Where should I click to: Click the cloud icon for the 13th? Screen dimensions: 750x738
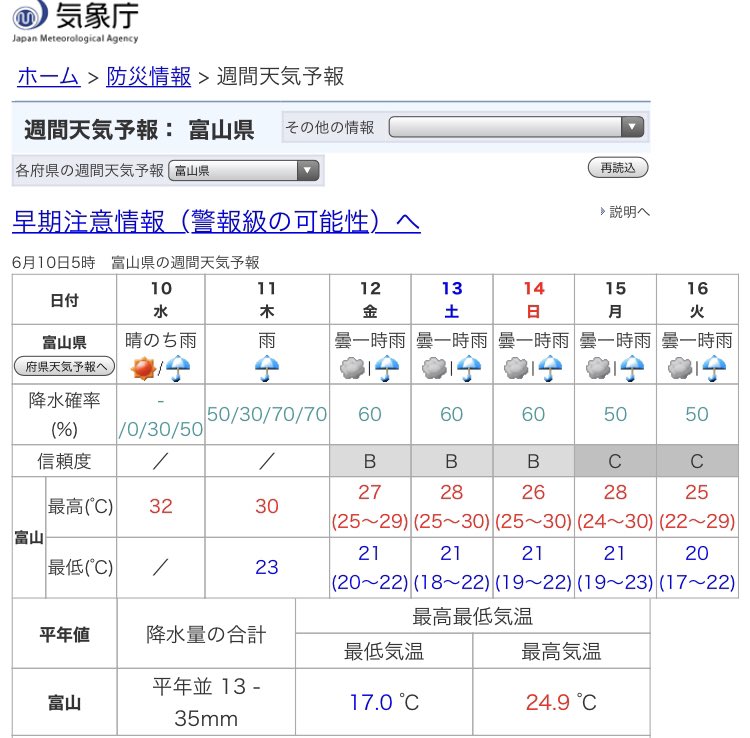[x=434, y=368]
